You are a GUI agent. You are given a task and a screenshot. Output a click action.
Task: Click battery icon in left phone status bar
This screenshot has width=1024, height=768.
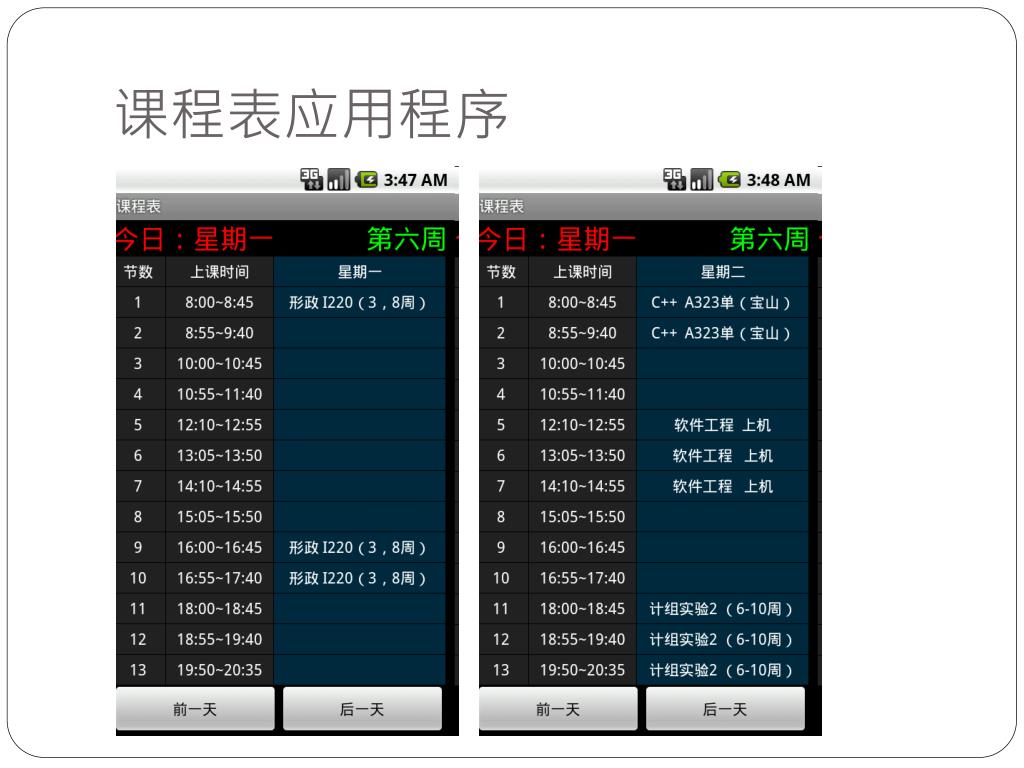tap(366, 179)
